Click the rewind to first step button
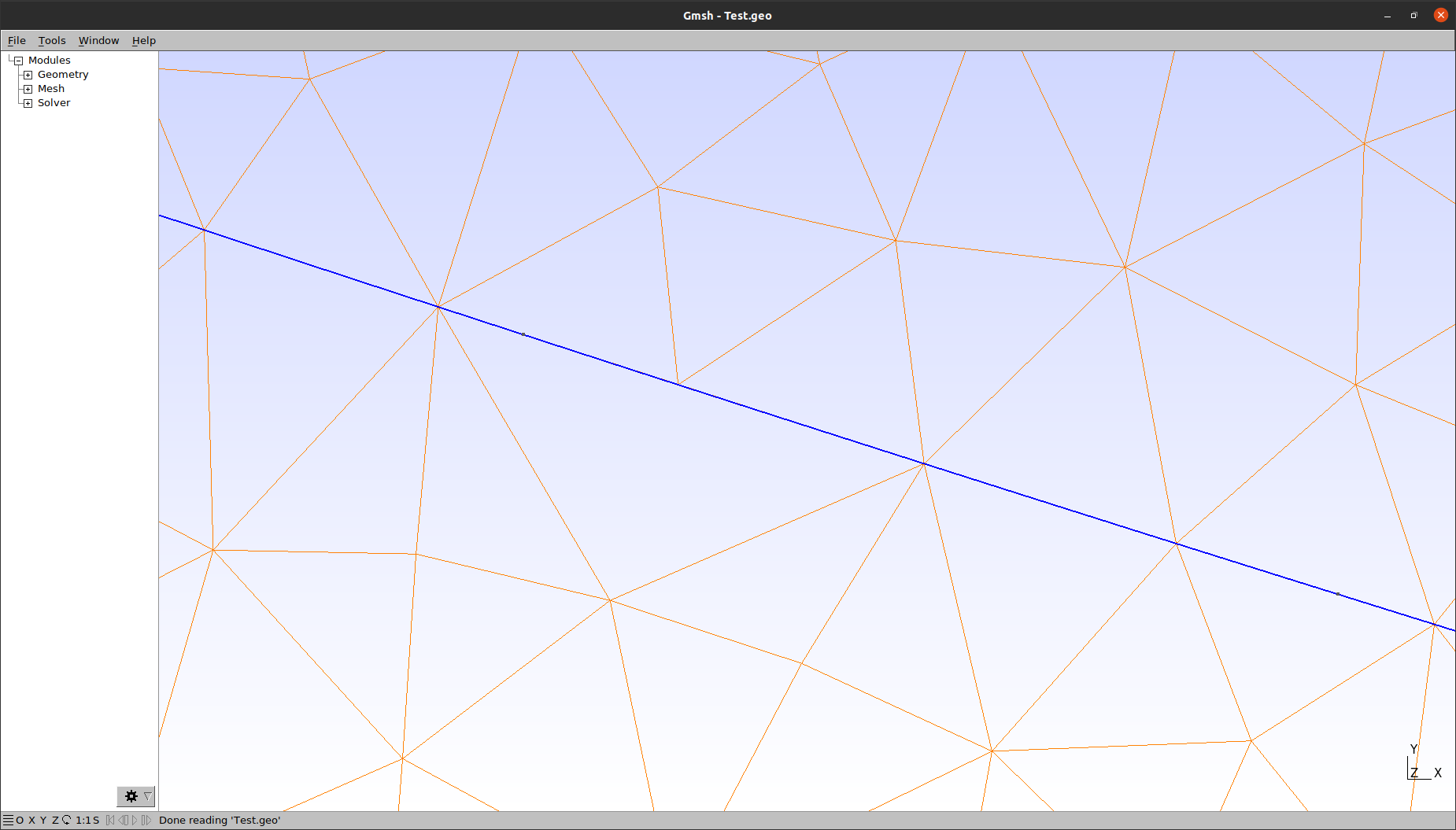This screenshot has width=1456, height=830. 110,820
